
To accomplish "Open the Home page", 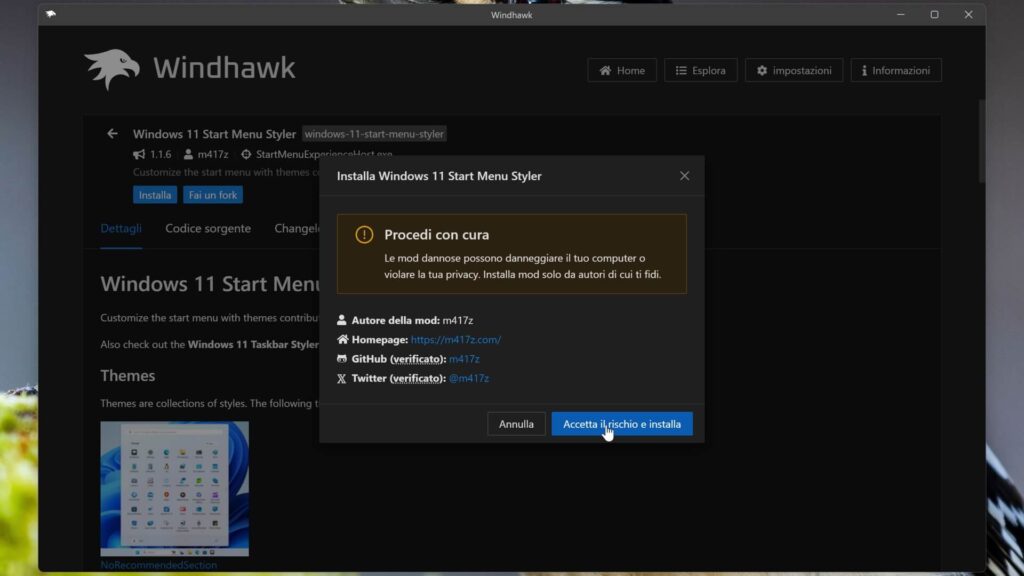I will point(622,70).
